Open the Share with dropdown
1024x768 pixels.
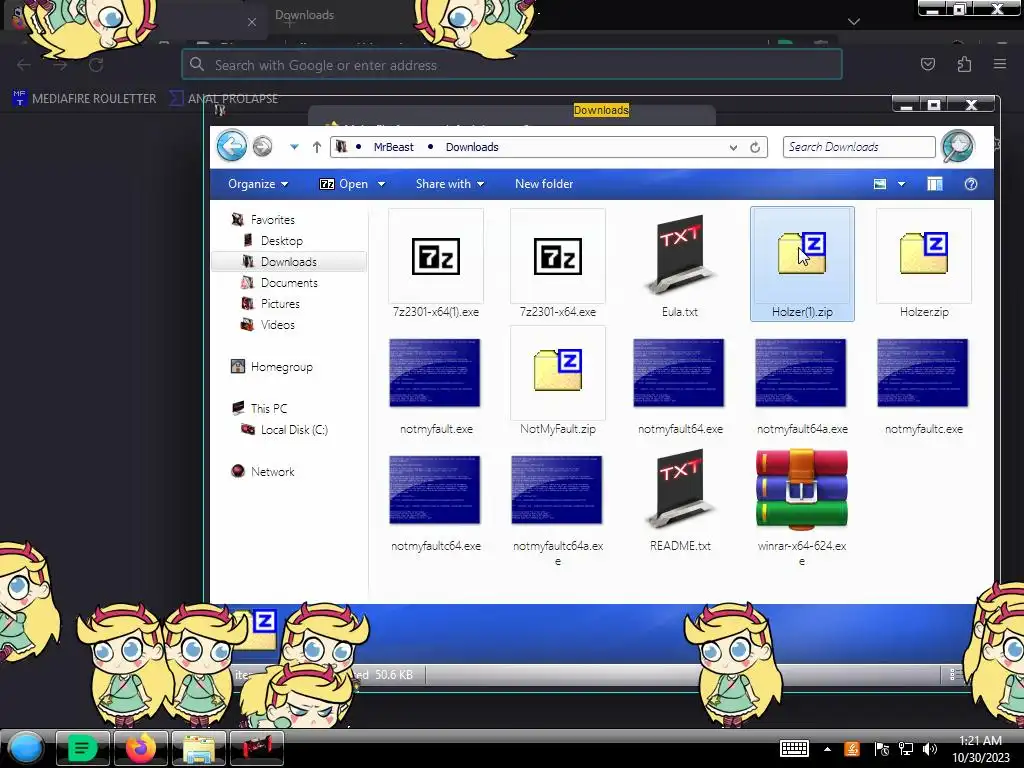pos(450,184)
